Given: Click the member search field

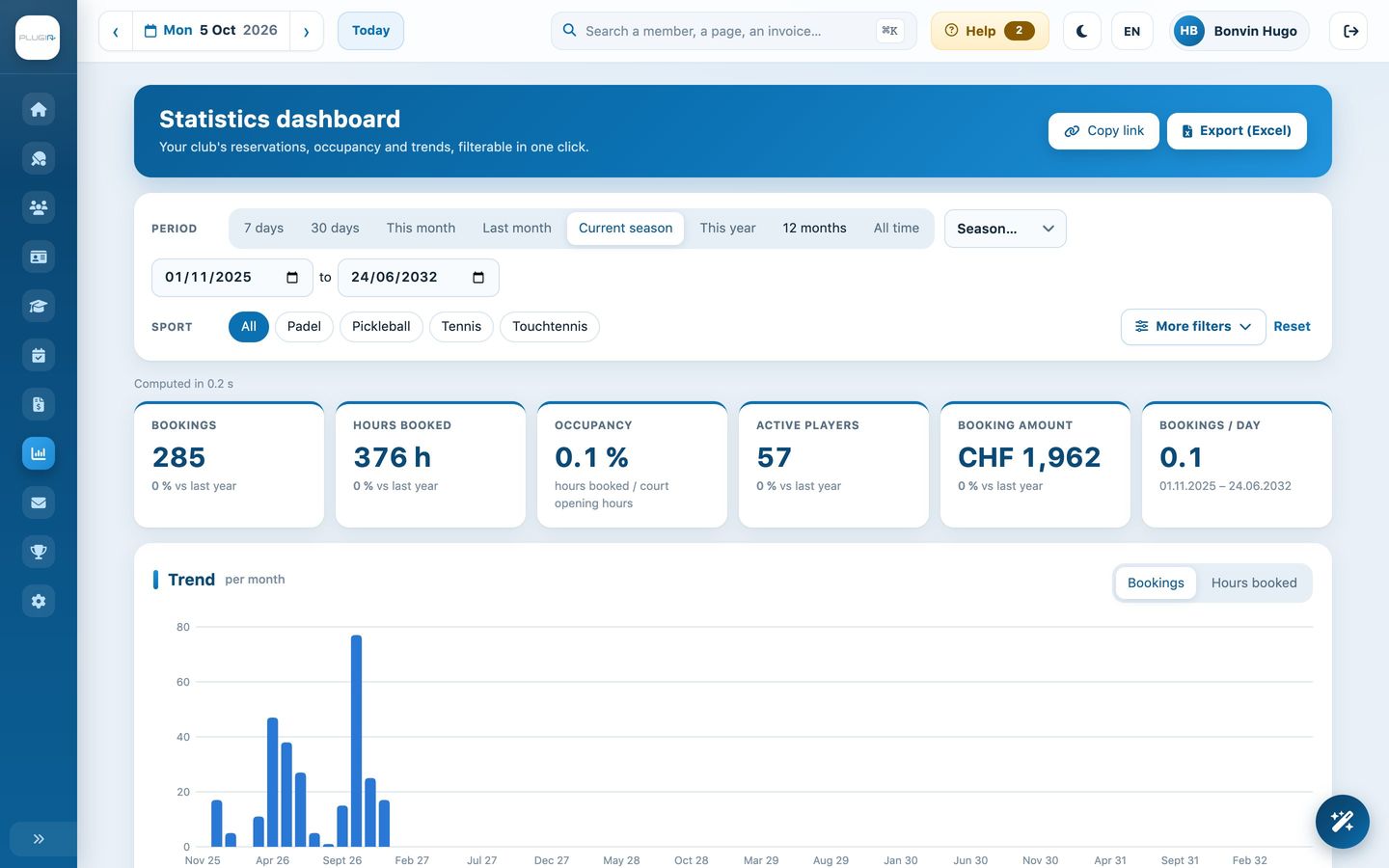Looking at the screenshot, I should (733, 31).
